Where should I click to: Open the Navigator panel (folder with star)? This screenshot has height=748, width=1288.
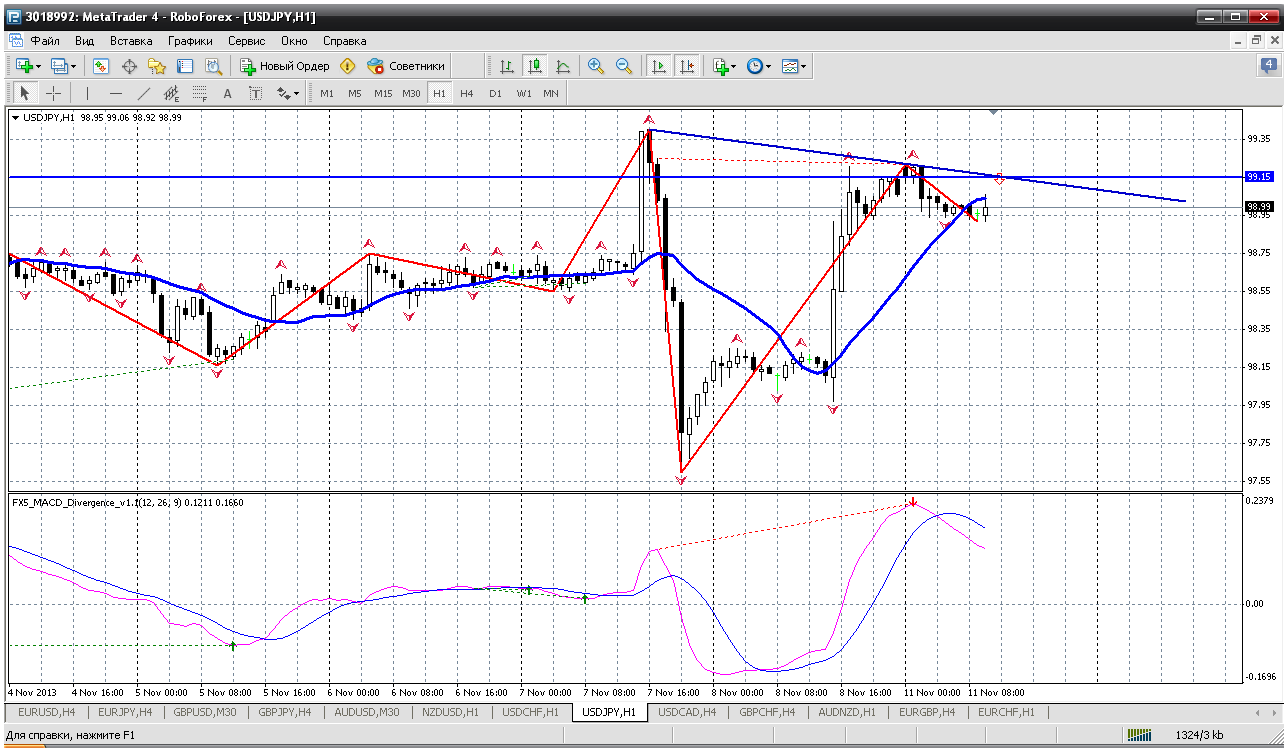(157, 66)
